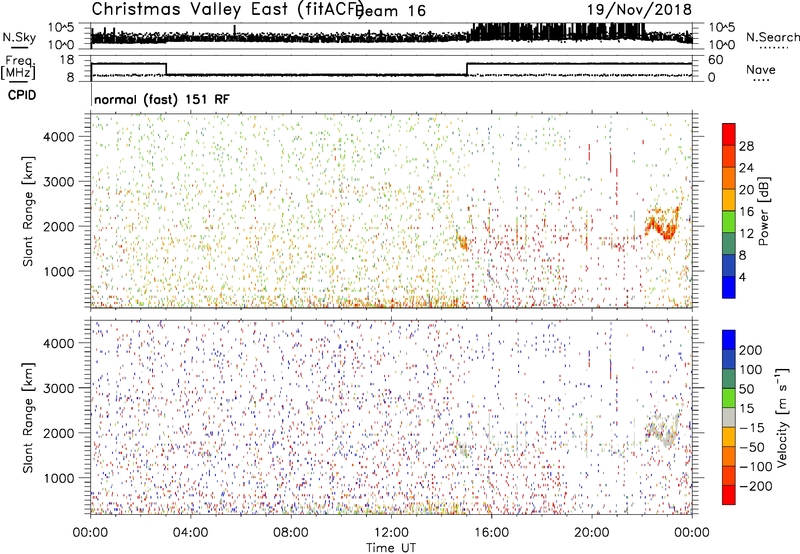Click gray -15 to 15 velocity swatch
This screenshot has width=800, height=554.
point(729,417)
